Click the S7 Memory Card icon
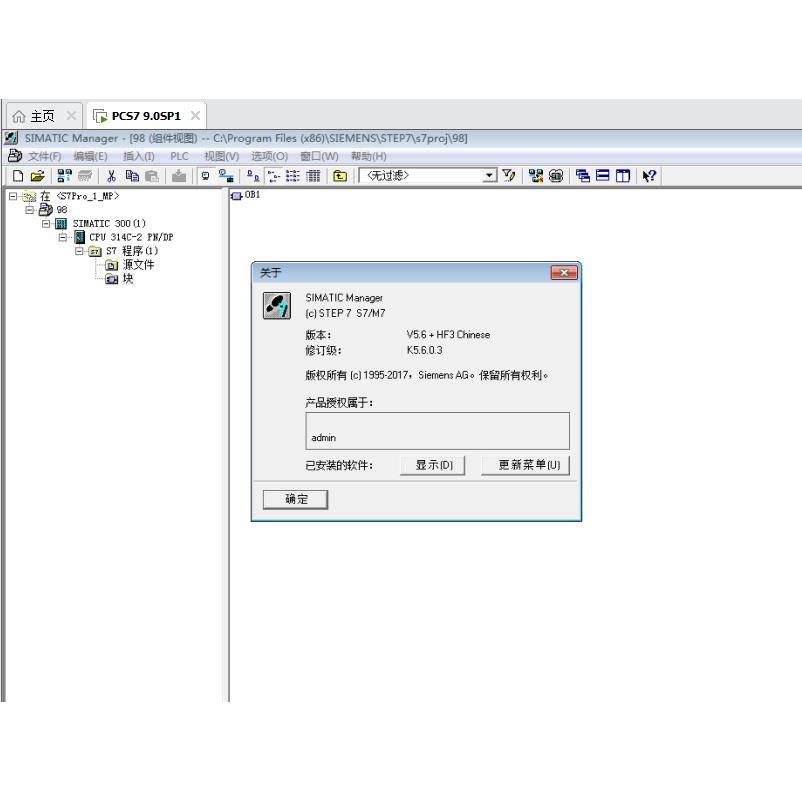This screenshot has height=802, width=802. tap(85, 176)
